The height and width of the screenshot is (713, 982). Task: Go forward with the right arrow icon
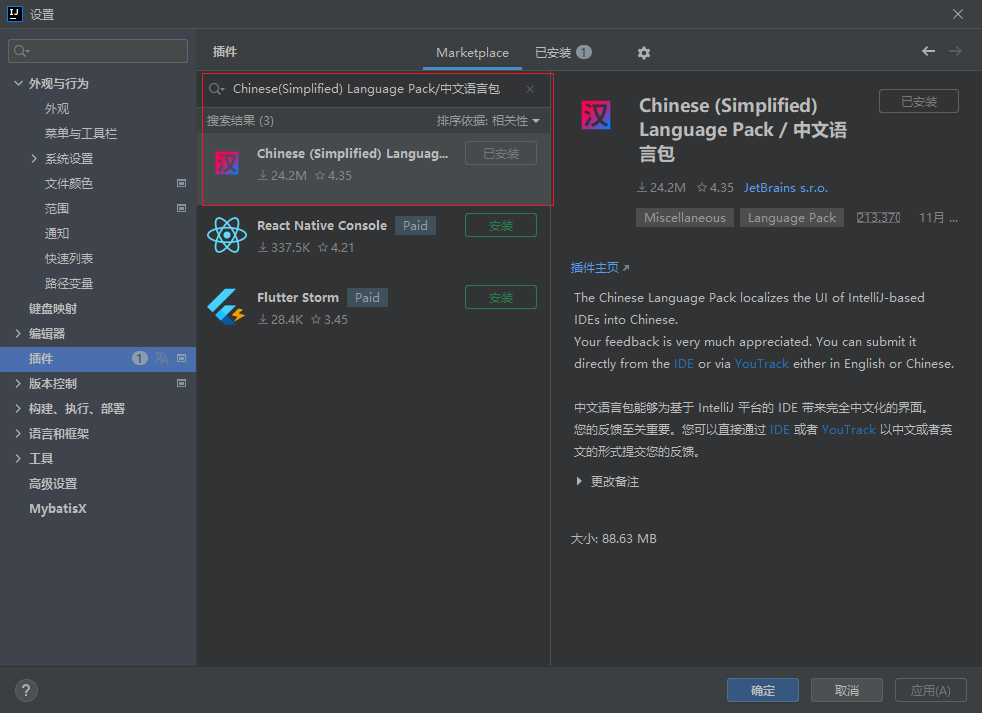954,51
